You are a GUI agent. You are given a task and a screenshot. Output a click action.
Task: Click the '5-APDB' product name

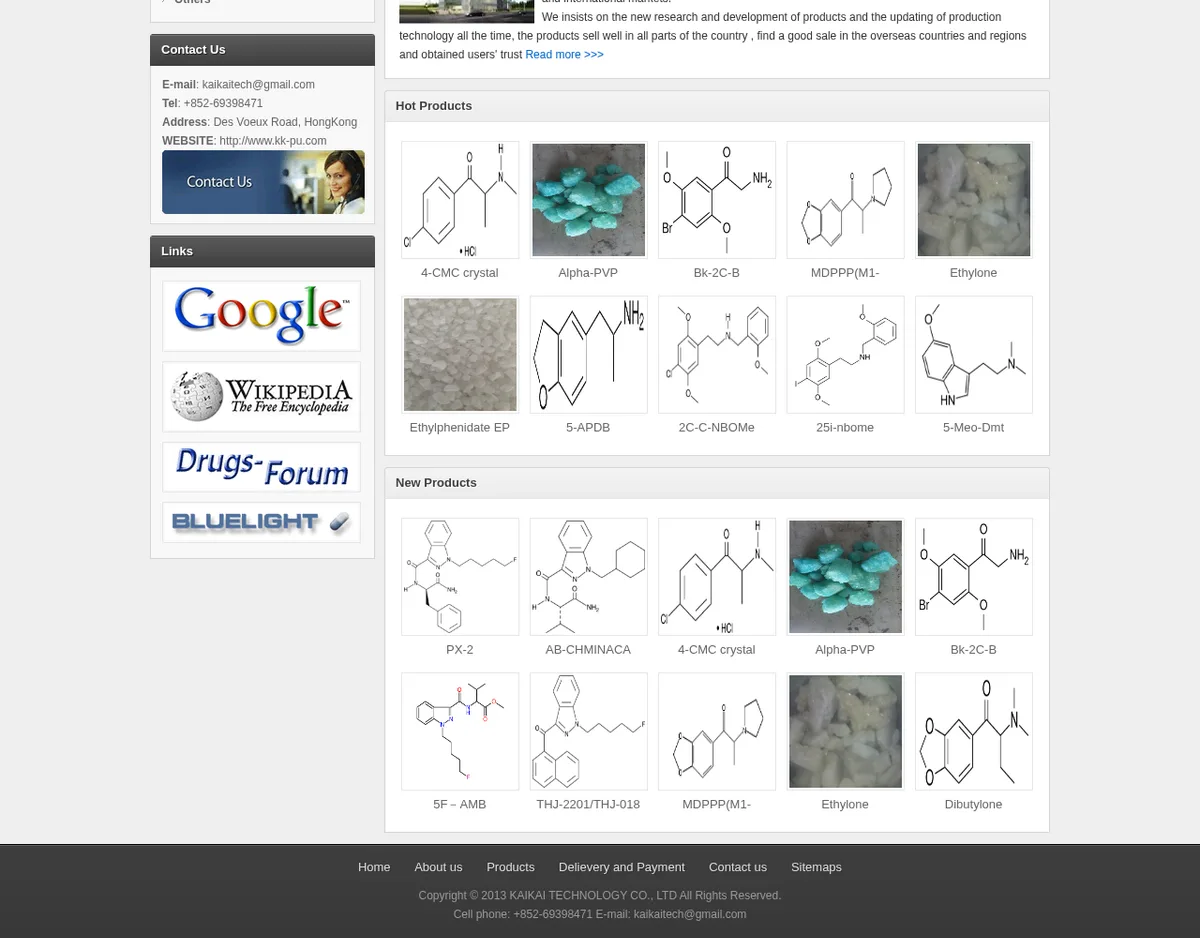tap(588, 427)
